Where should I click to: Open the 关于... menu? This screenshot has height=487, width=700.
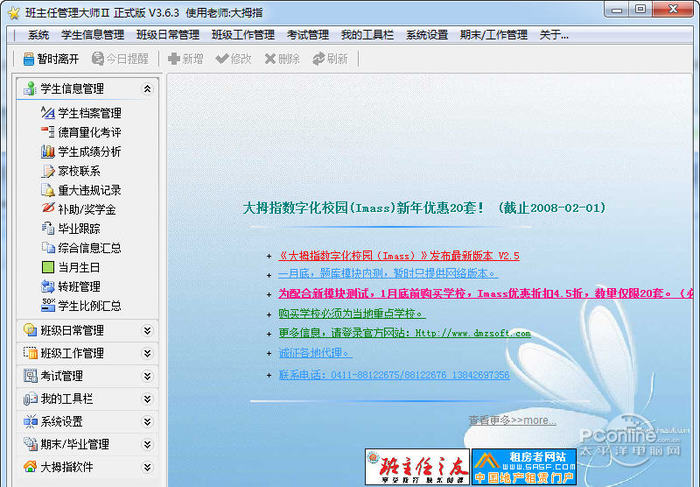[554, 35]
